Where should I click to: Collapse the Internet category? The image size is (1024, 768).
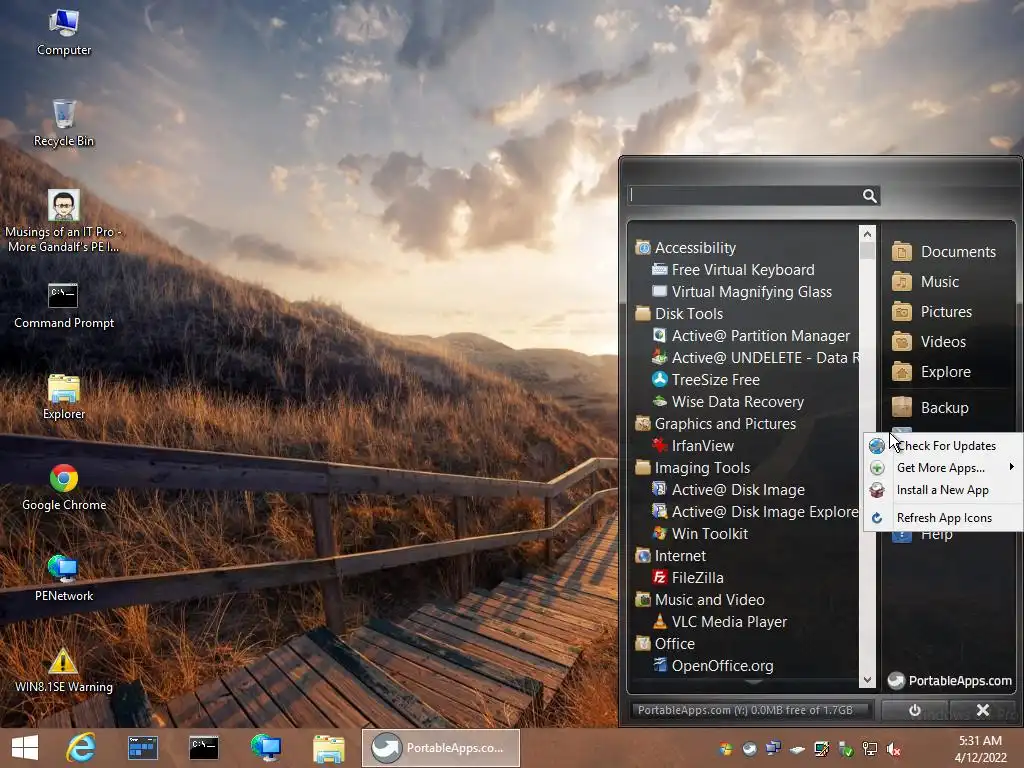671,556
